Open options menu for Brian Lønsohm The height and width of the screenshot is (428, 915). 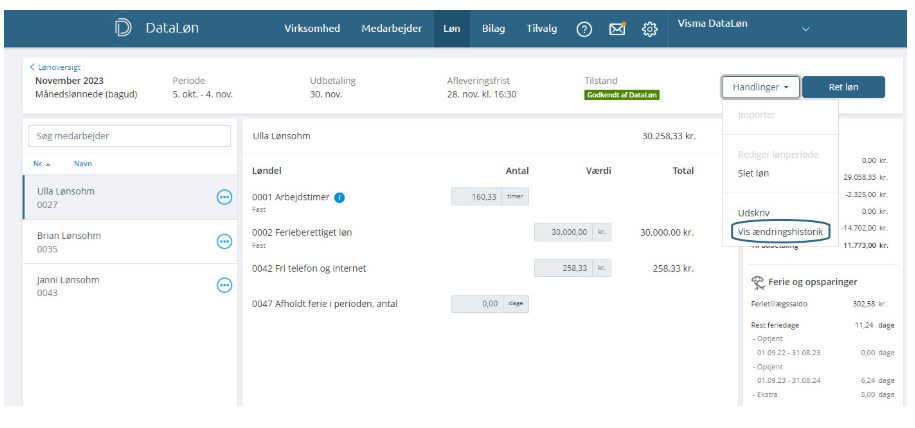224,241
